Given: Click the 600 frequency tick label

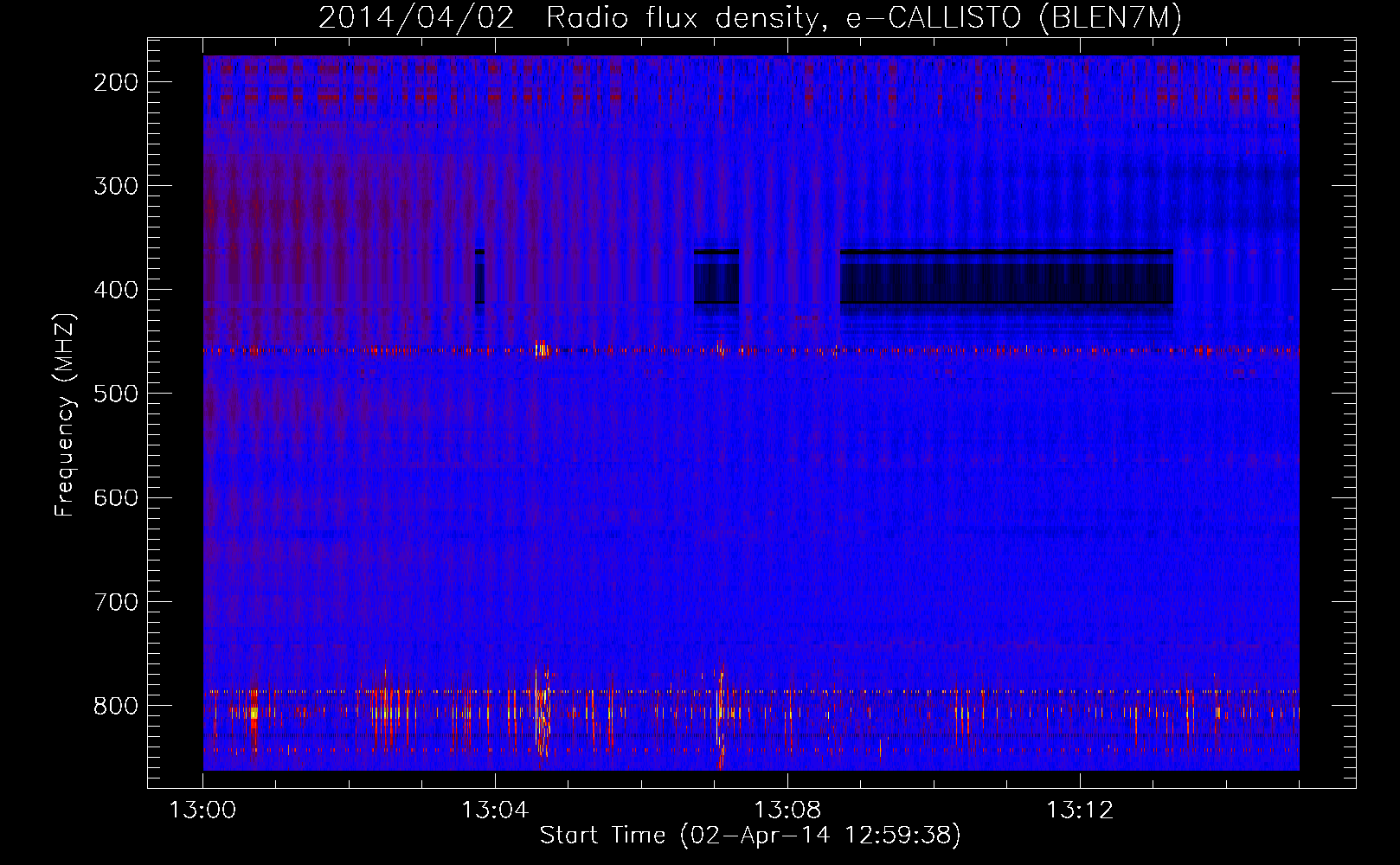Looking at the screenshot, I should coord(116,497).
